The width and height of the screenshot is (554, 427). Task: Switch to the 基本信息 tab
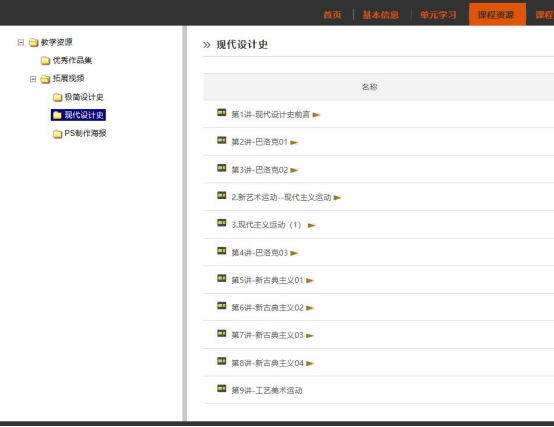[381, 15]
